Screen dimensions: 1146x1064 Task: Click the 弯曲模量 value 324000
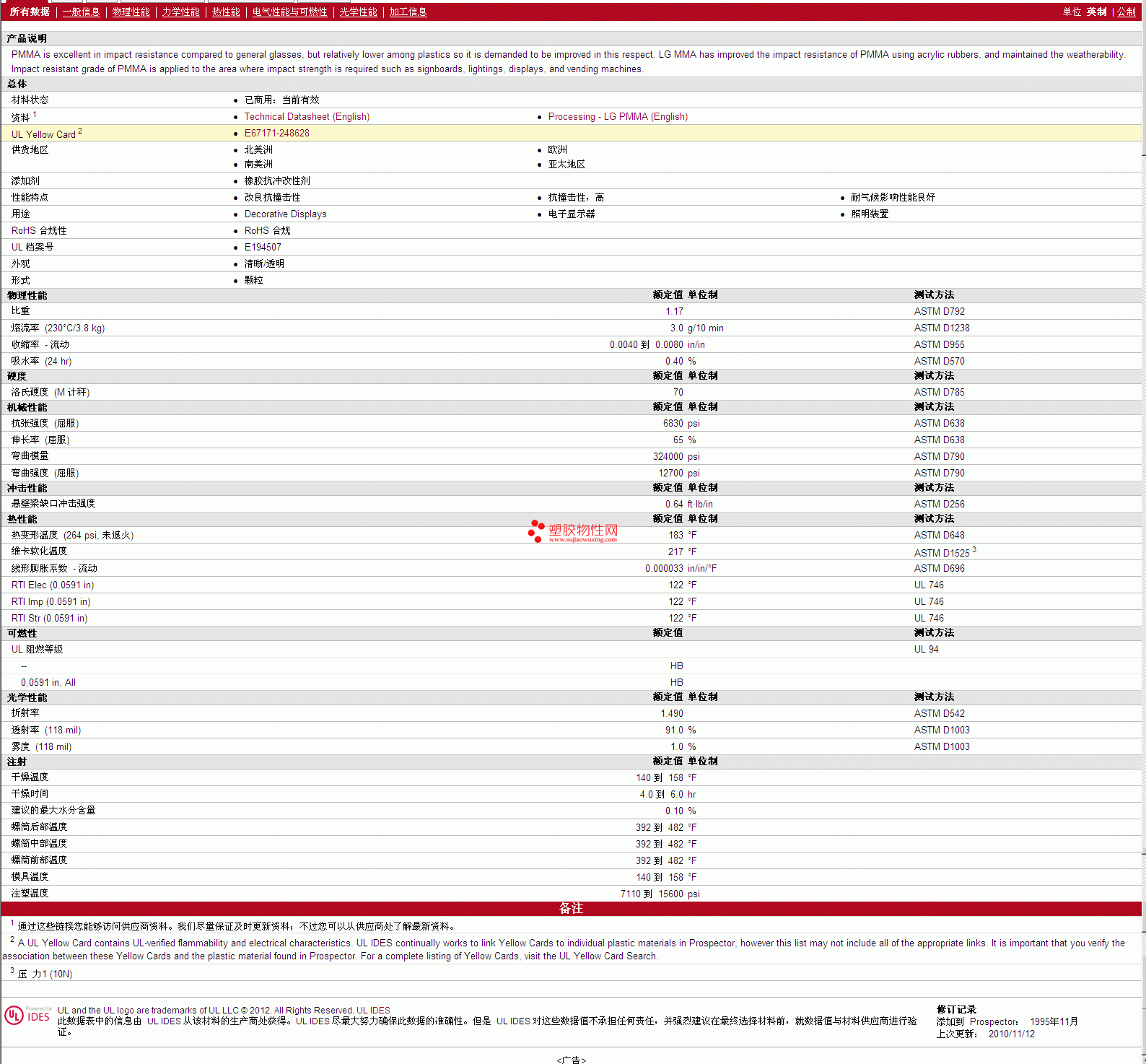pyautogui.click(x=668, y=456)
